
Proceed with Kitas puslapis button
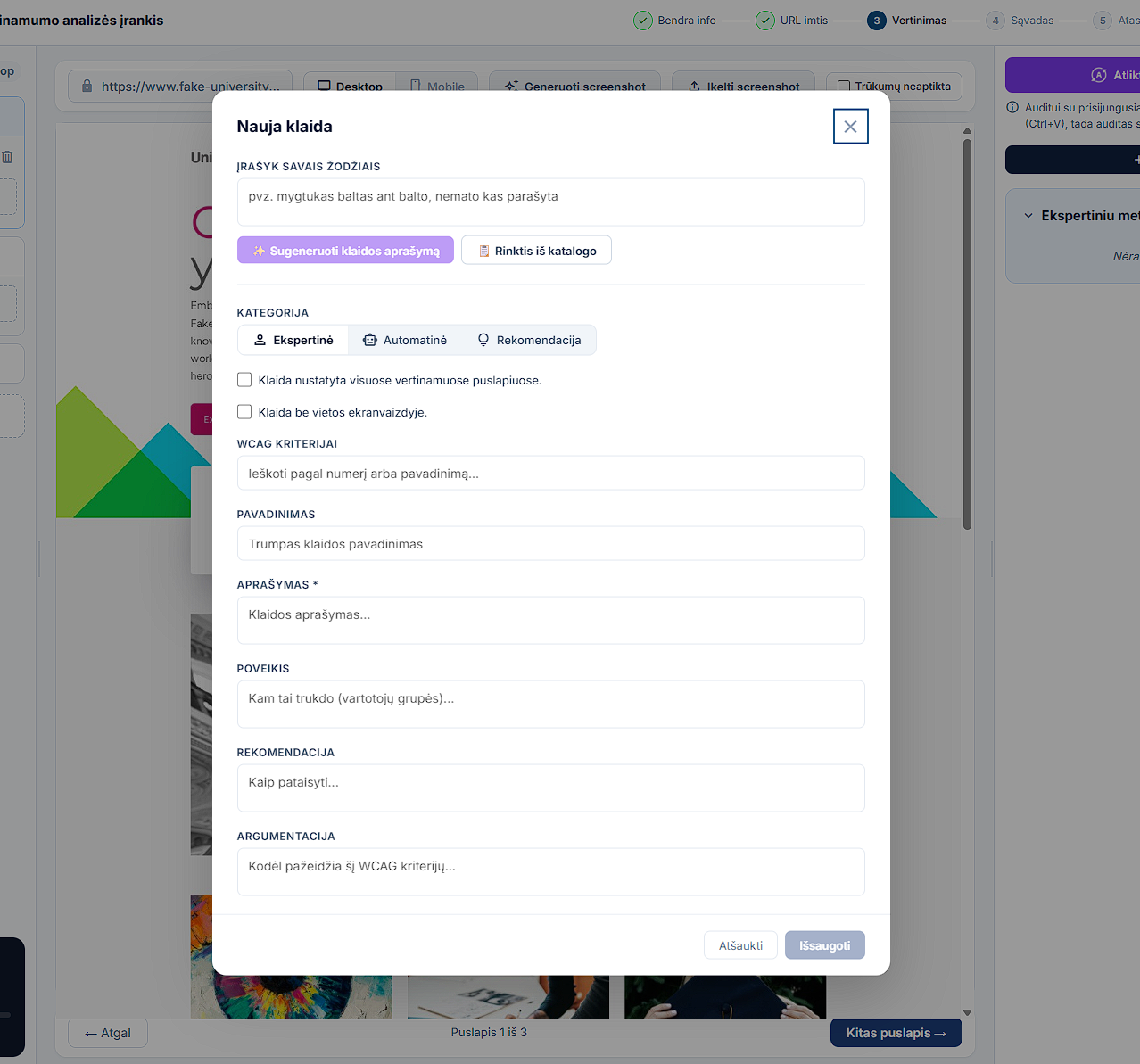coord(896,1033)
